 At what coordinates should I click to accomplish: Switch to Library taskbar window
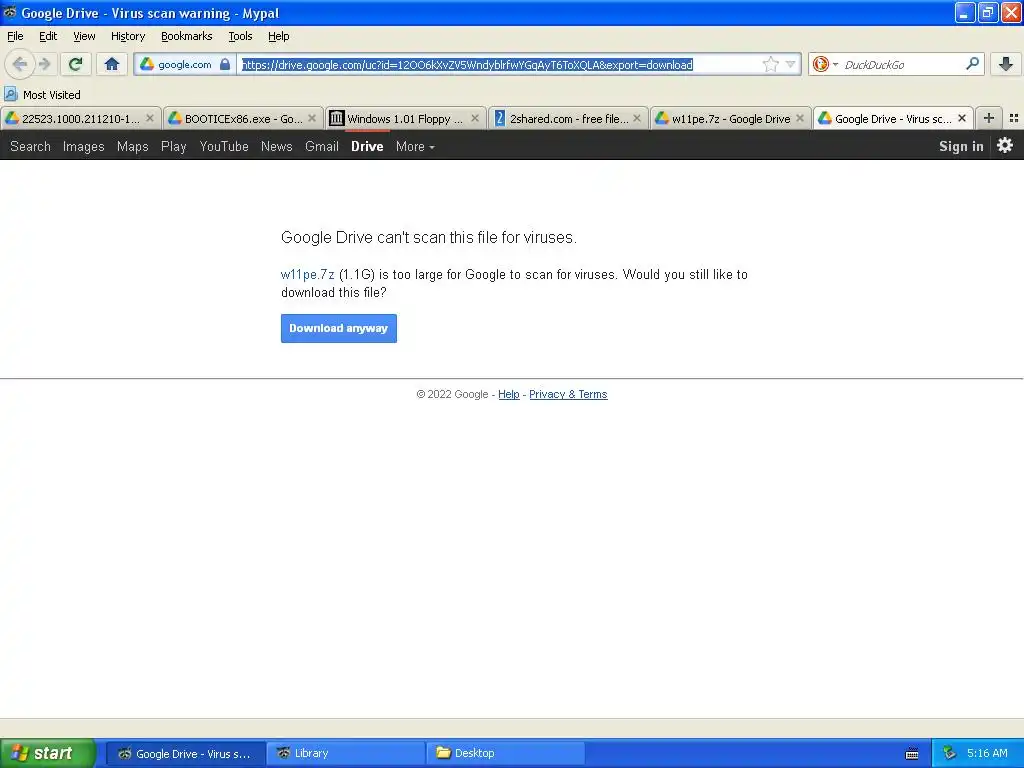(x=346, y=754)
